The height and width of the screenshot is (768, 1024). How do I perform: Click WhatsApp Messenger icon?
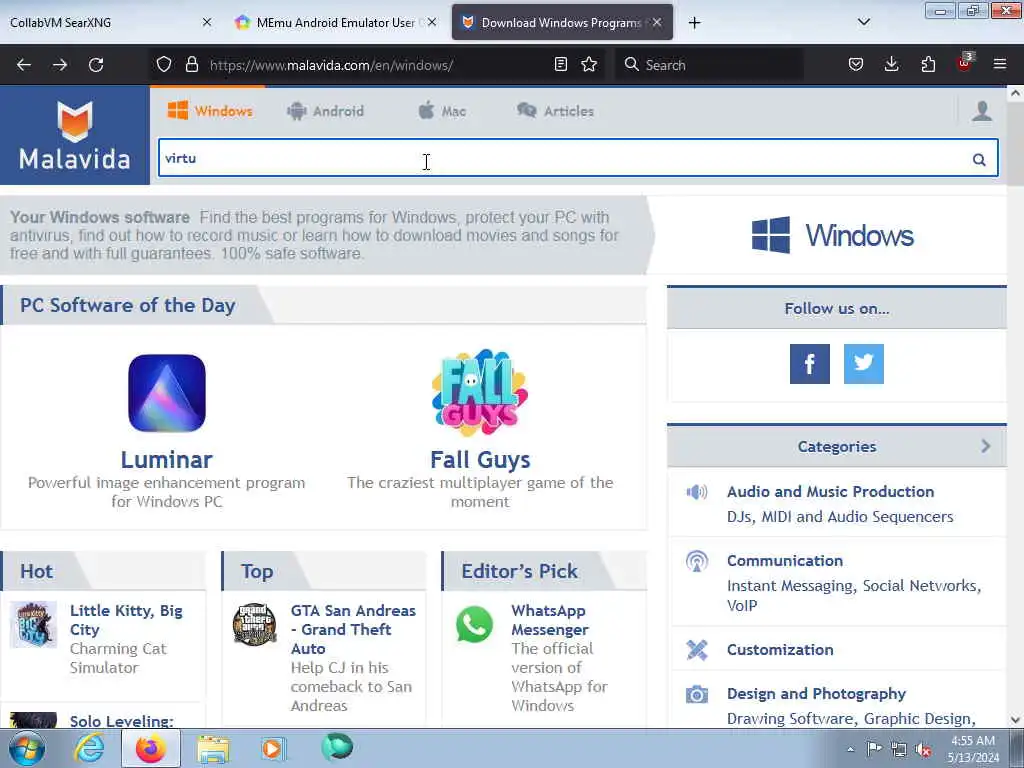pos(474,624)
